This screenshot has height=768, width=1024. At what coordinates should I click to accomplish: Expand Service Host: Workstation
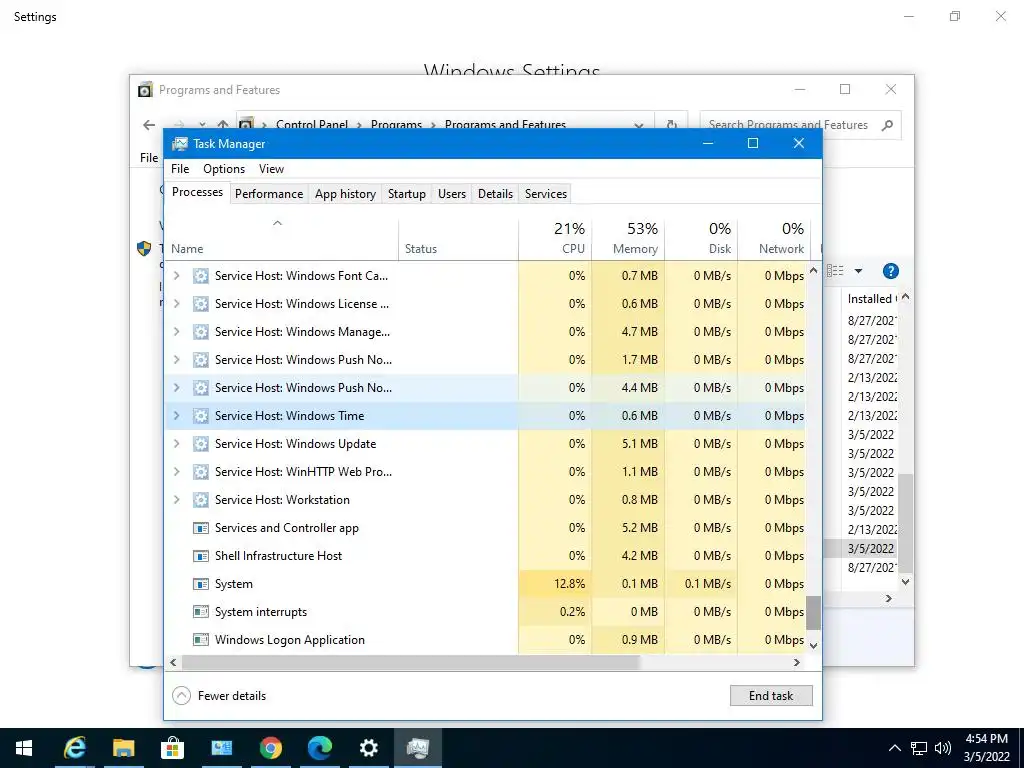pyautogui.click(x=176, y=500)
